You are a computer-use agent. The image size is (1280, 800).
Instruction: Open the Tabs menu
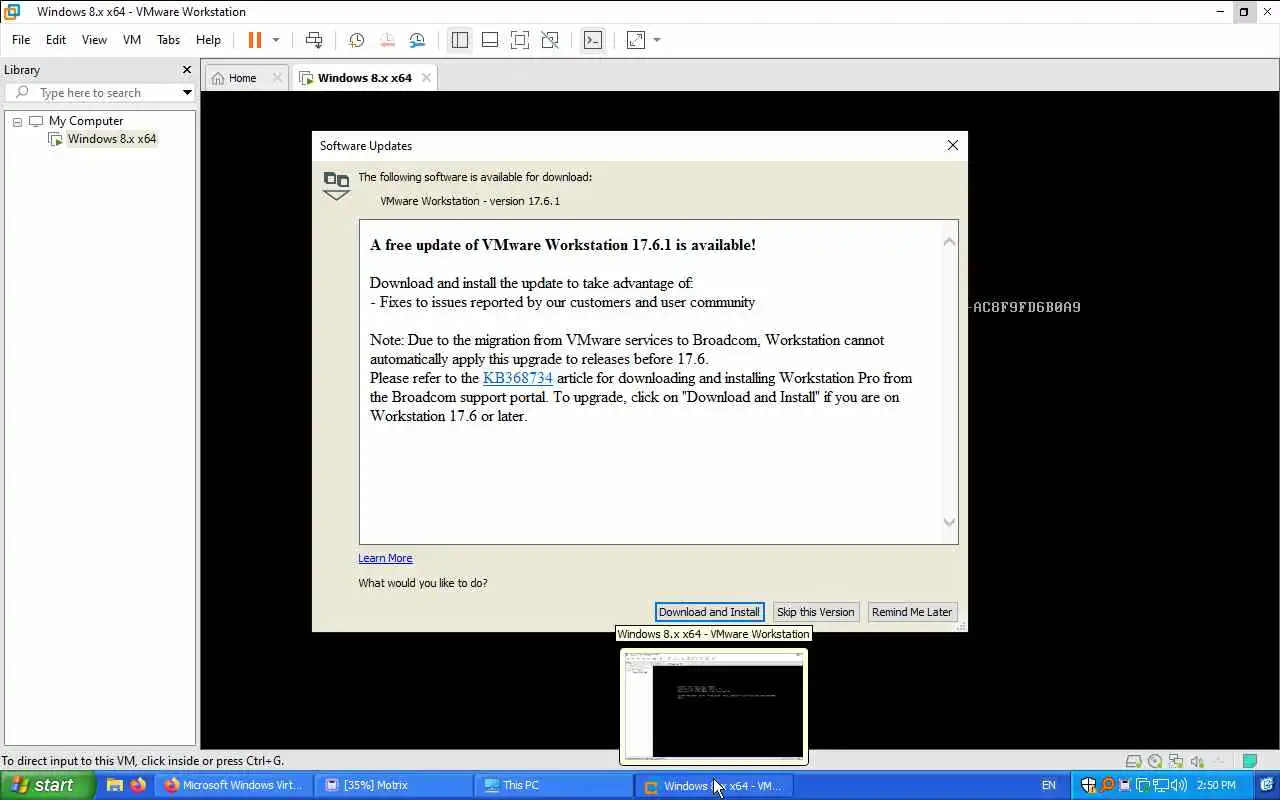(168, 40)
